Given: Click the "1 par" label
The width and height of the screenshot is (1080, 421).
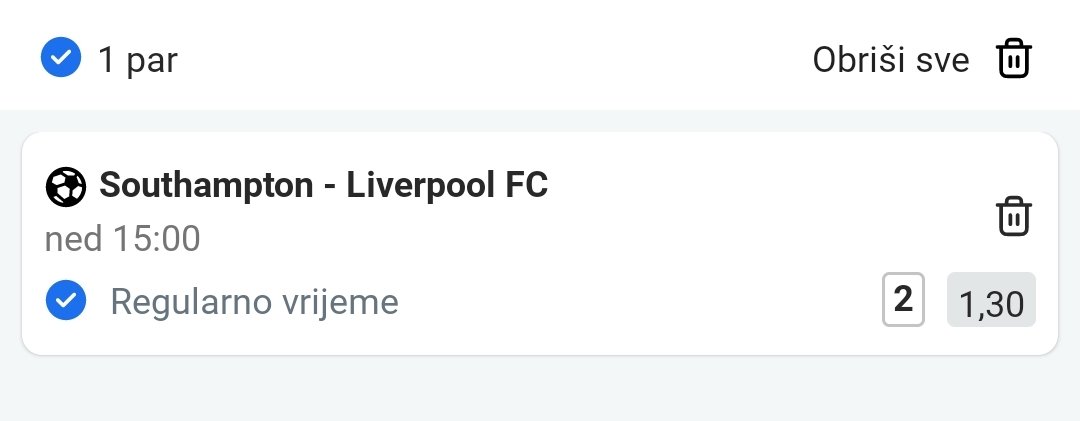Looking at the screenshot, I should coord(137,60).
